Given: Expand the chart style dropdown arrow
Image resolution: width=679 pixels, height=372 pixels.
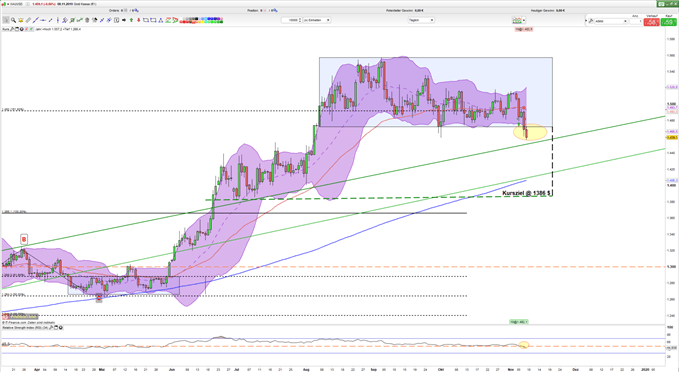Looking at the screenshot, I should [x=524, y=20].
